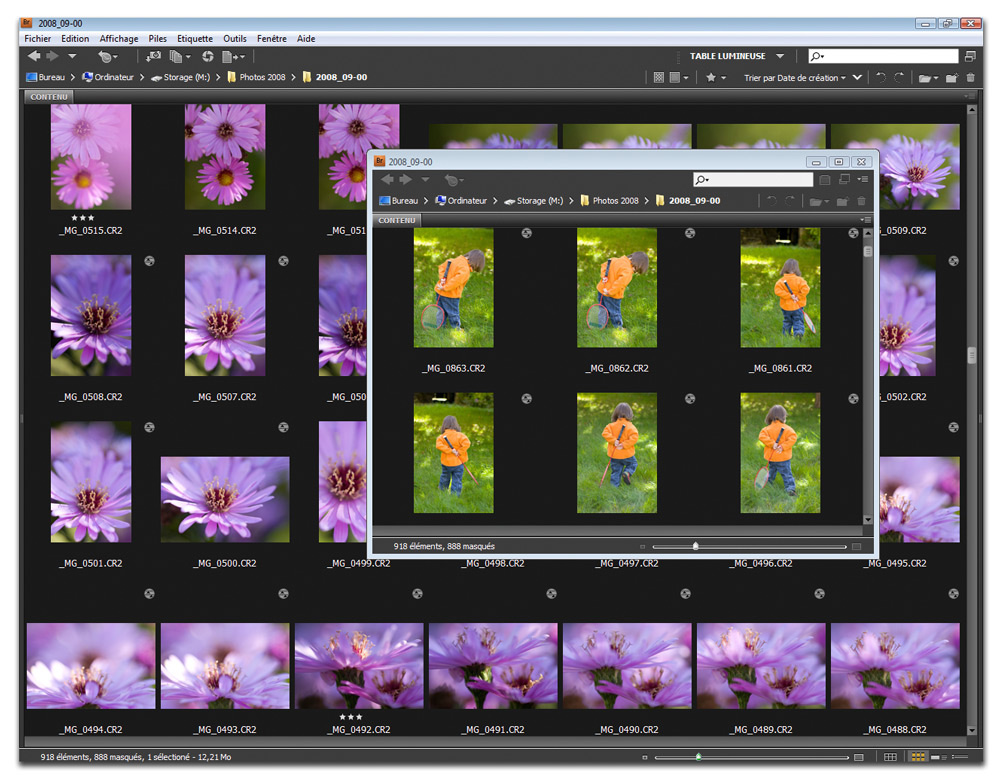Viewport: 1000px width, 780px height.
Task: Navigate to Ordinateur in floating window path
Action: coord(461,201)
